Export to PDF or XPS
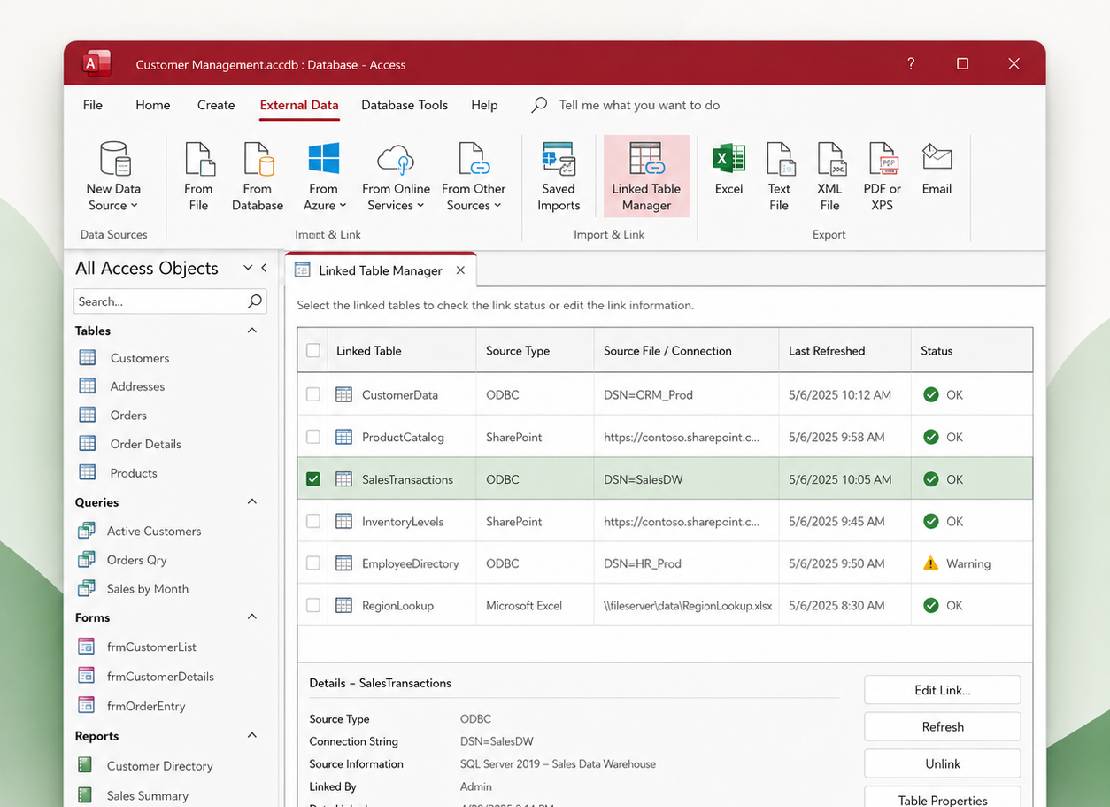Image resolution: width=1110 pixels, height=807 pixels. 882,176
